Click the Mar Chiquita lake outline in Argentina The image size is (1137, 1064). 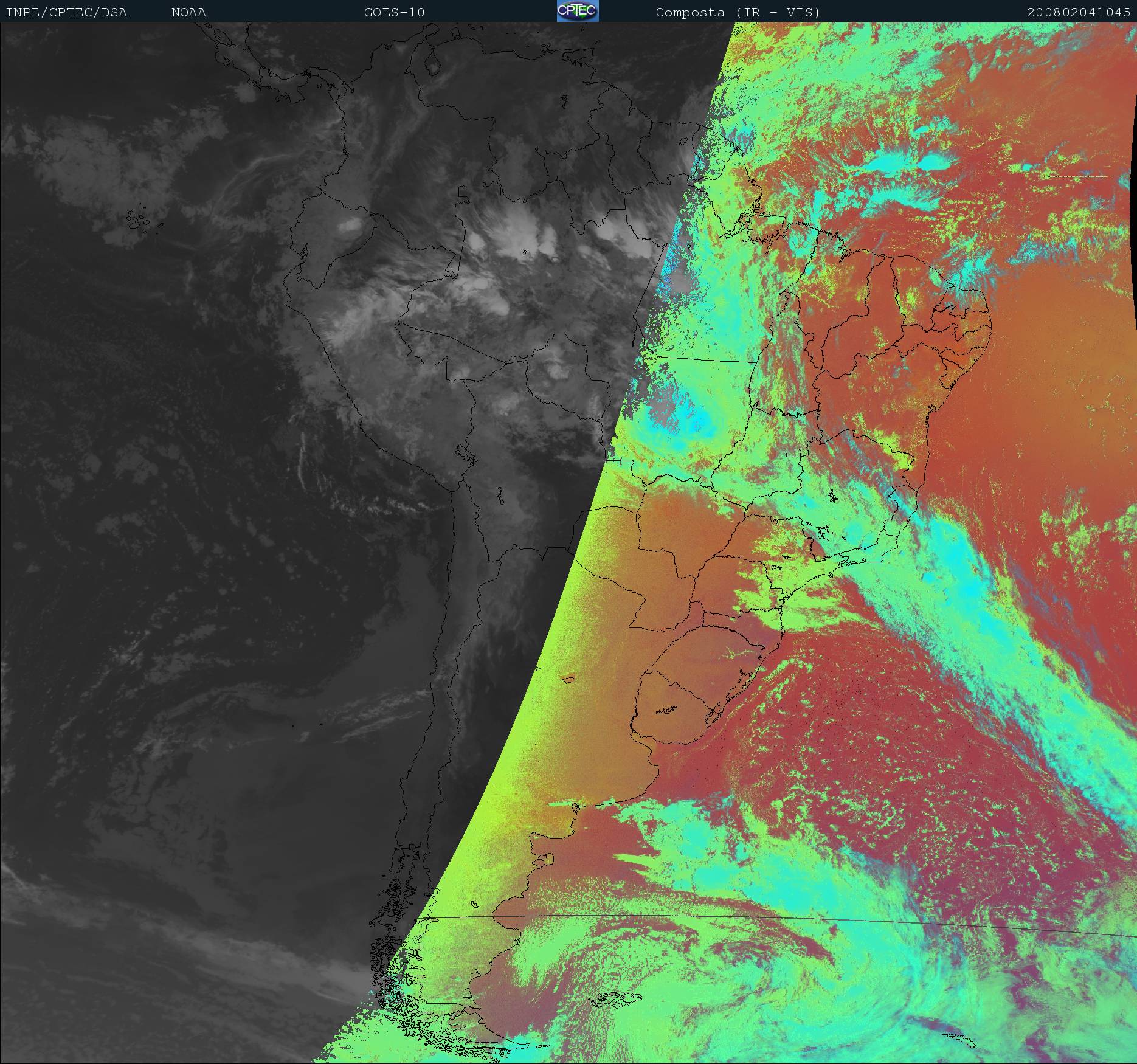(569, 679)
